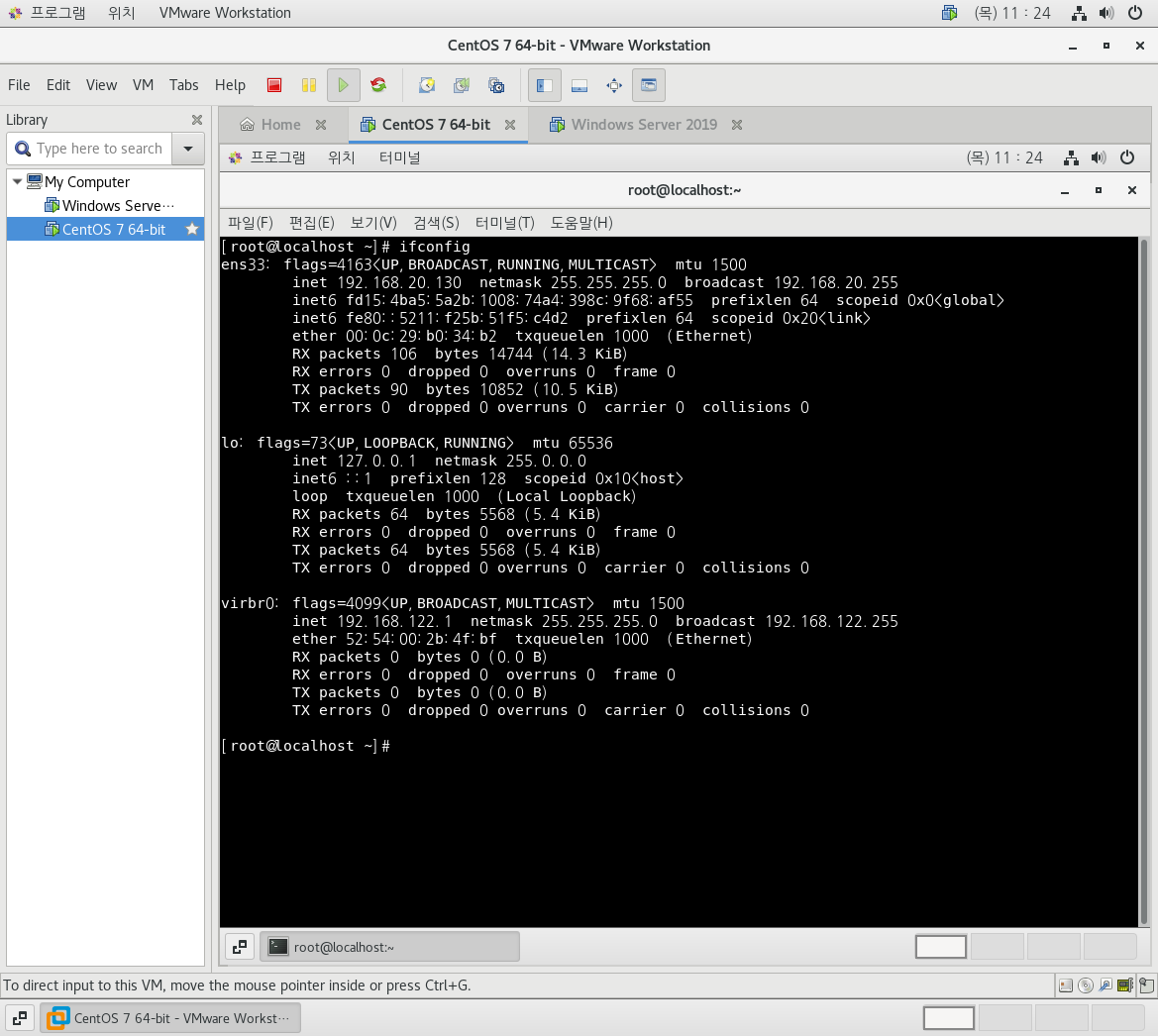The height and width of the screenshot is (1036, 1158).
Task: Click root@localhost:~ guest taskbar button
Action: tap(390, 947)
